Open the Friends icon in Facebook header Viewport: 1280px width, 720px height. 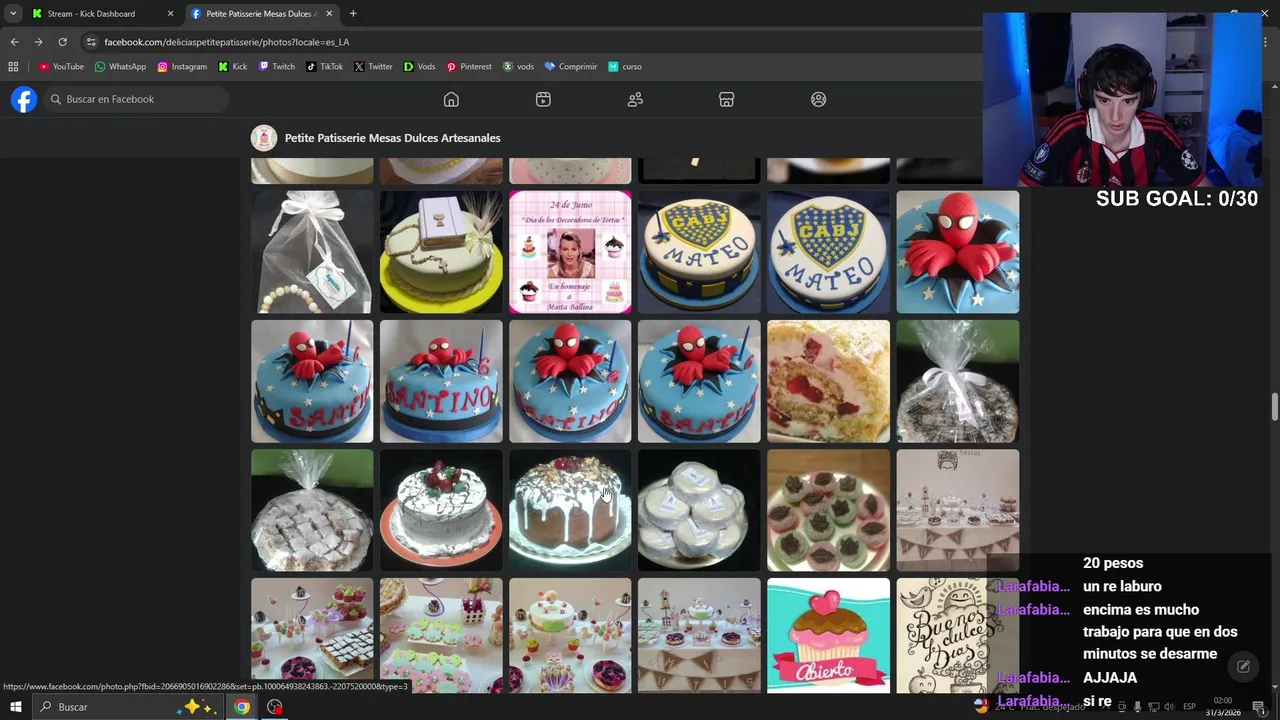tap(635, 99)
